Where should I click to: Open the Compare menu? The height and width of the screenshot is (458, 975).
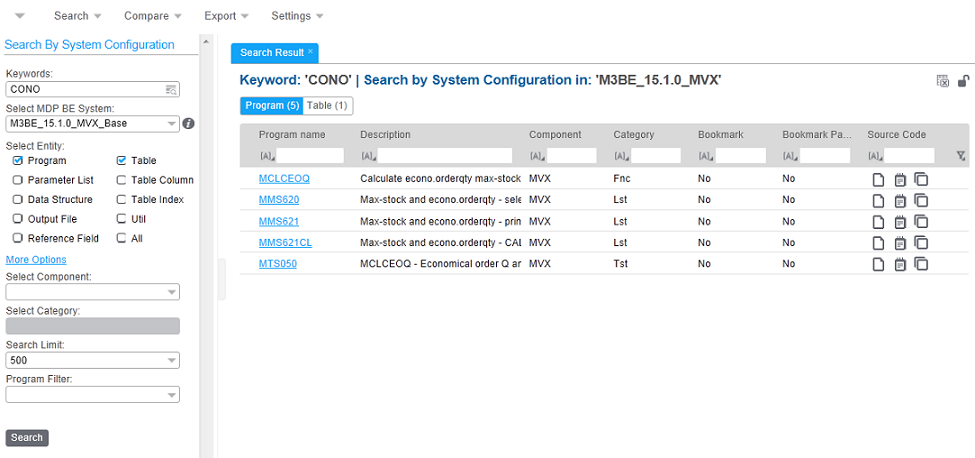coord(152,16)
